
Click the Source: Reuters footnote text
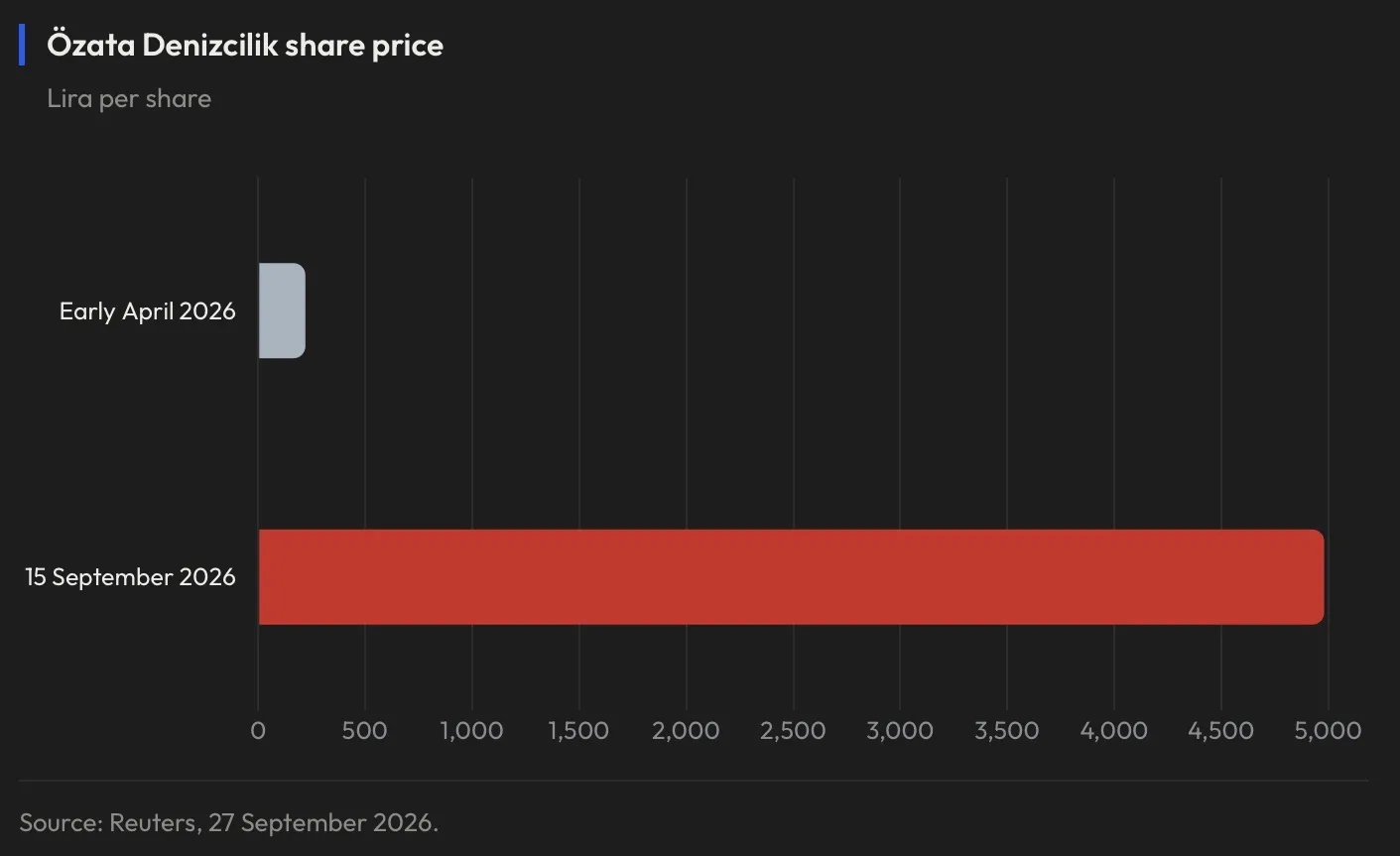pos(229,822)
